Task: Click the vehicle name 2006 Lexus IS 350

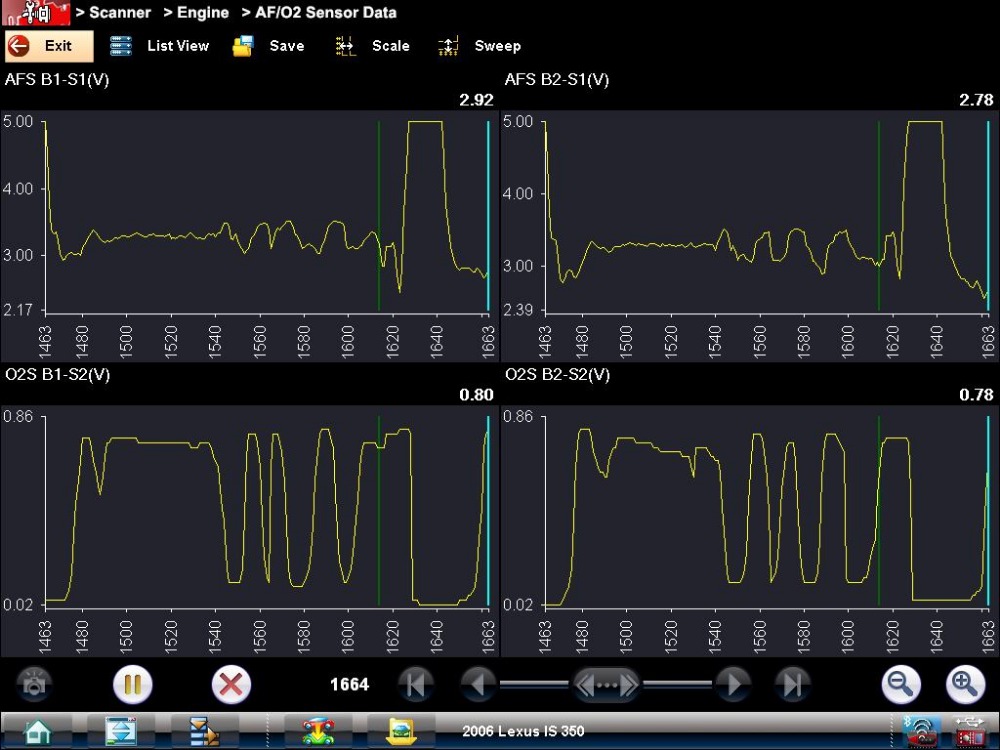Action: pyautogui.click(x=523, y=731)
